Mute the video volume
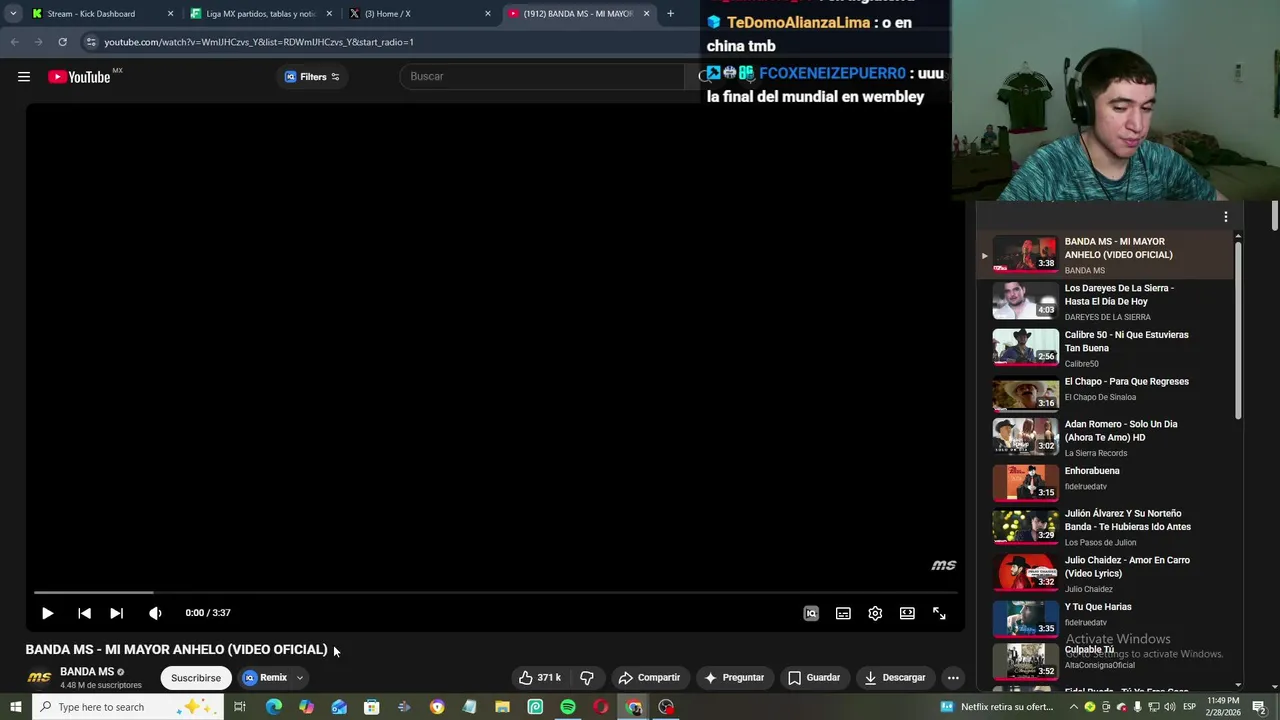 [x=155, y=613]
